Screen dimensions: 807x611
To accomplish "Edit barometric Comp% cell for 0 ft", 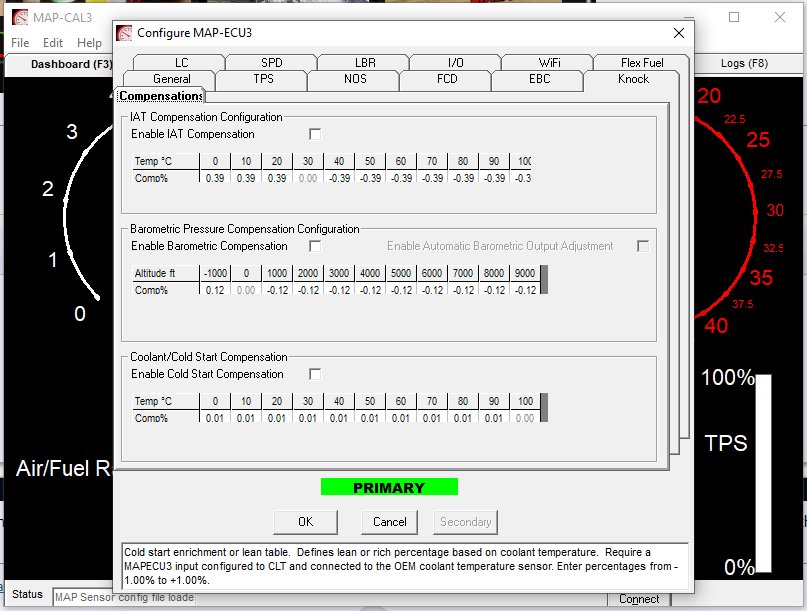I will point(246,290).
